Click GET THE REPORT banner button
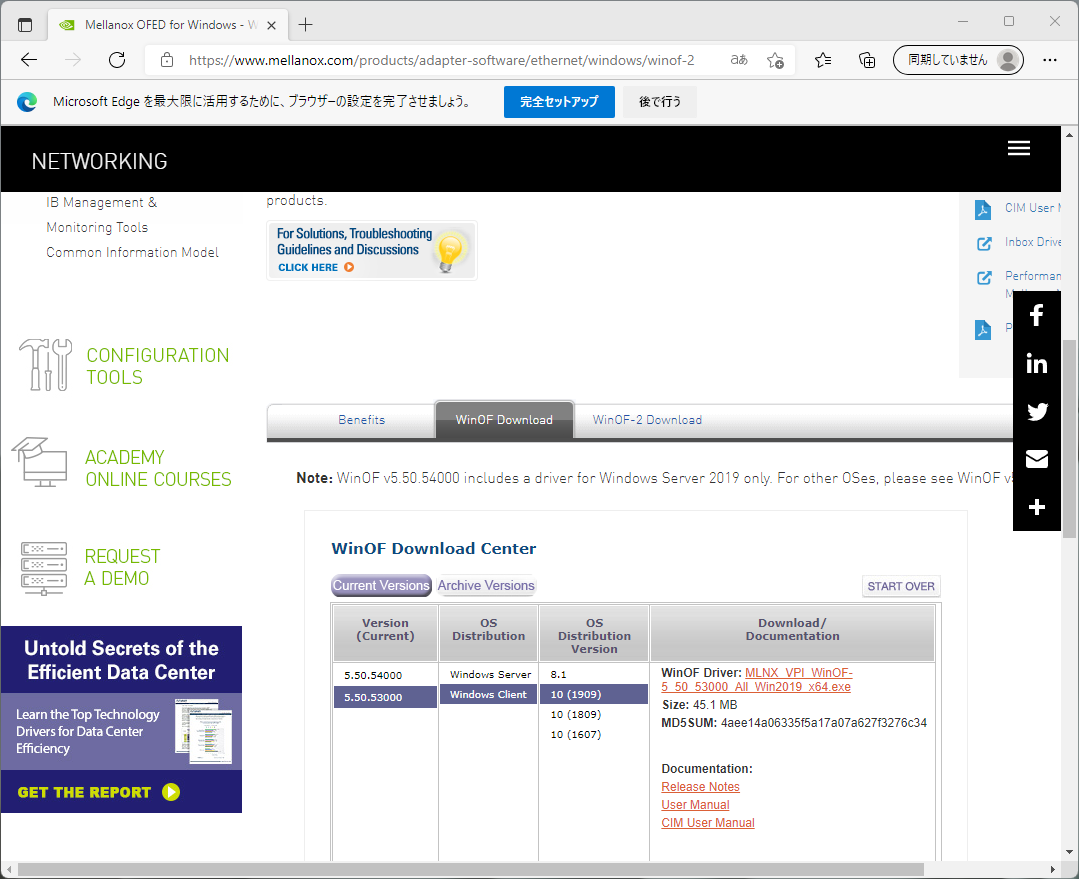The width and height of the screenshot is (1079, 879). pos(98,792)
